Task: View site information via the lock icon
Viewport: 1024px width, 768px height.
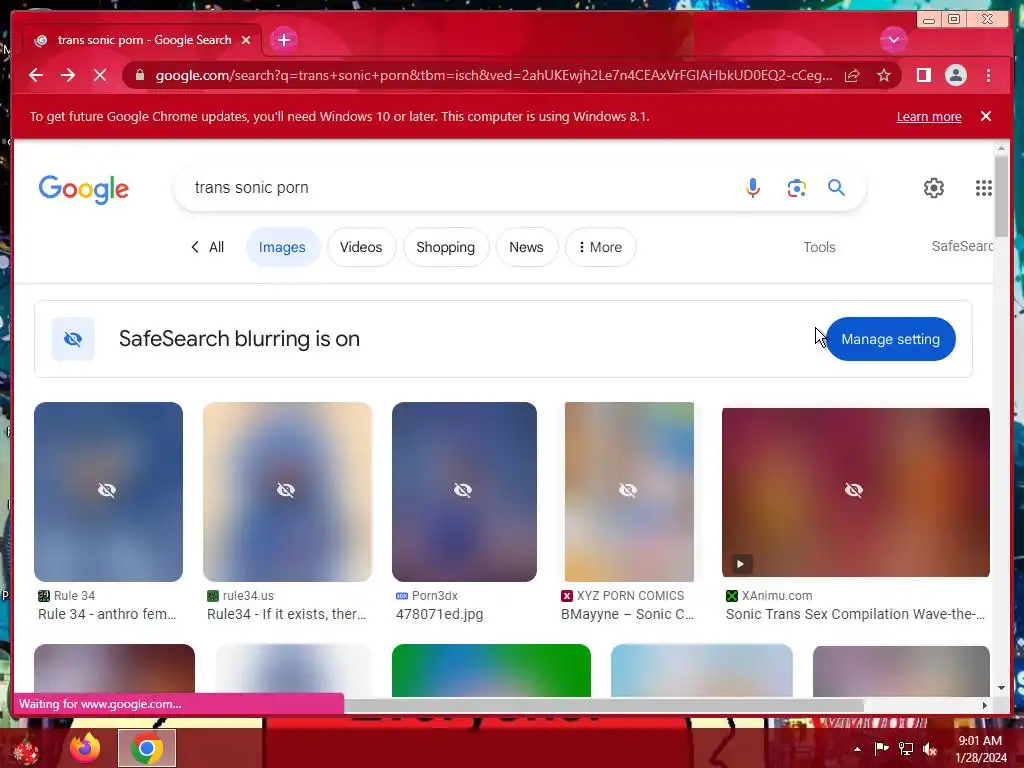Action: tap(139, 75)
